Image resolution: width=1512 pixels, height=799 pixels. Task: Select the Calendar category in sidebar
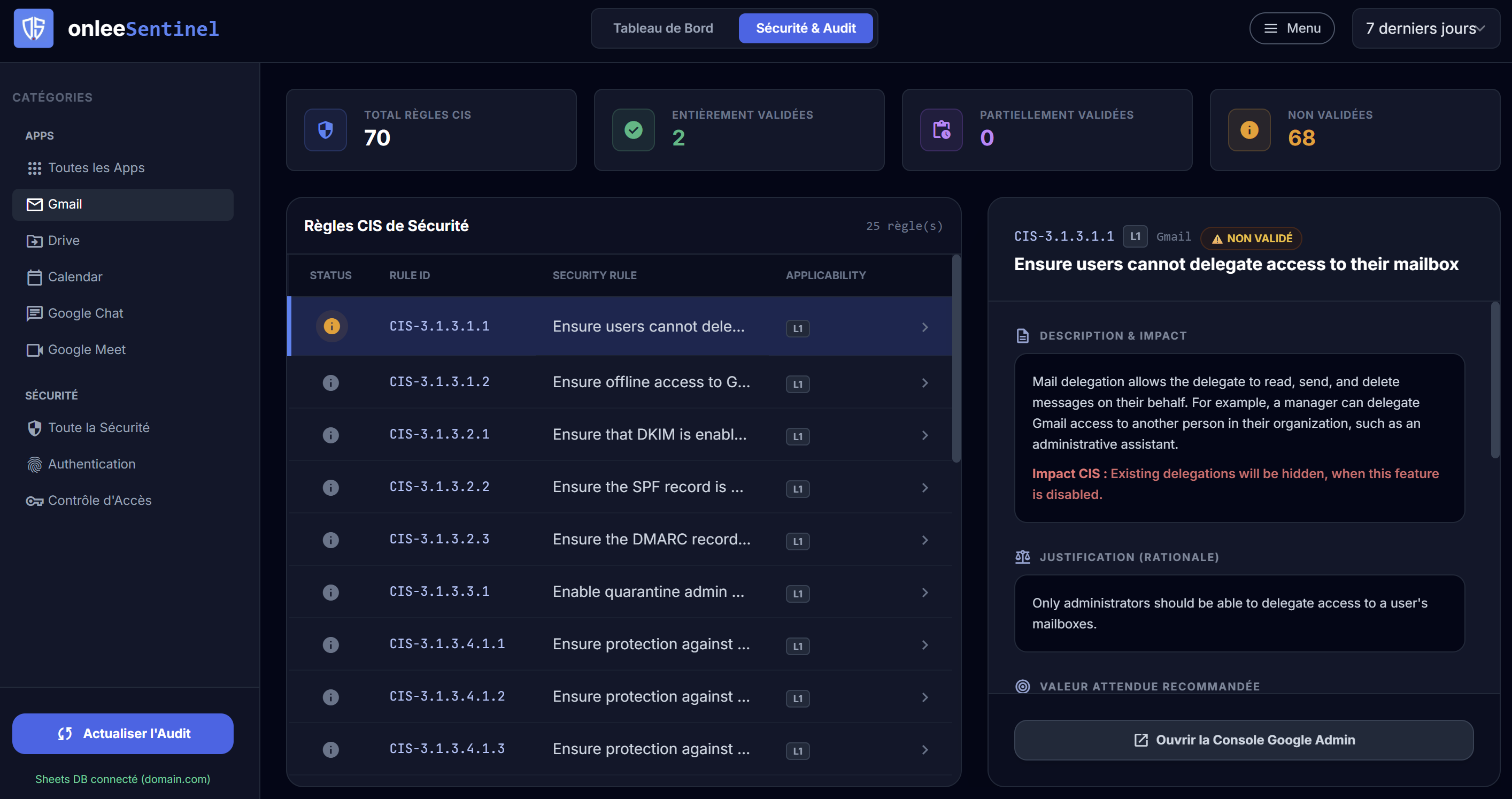tap(122, 277)
